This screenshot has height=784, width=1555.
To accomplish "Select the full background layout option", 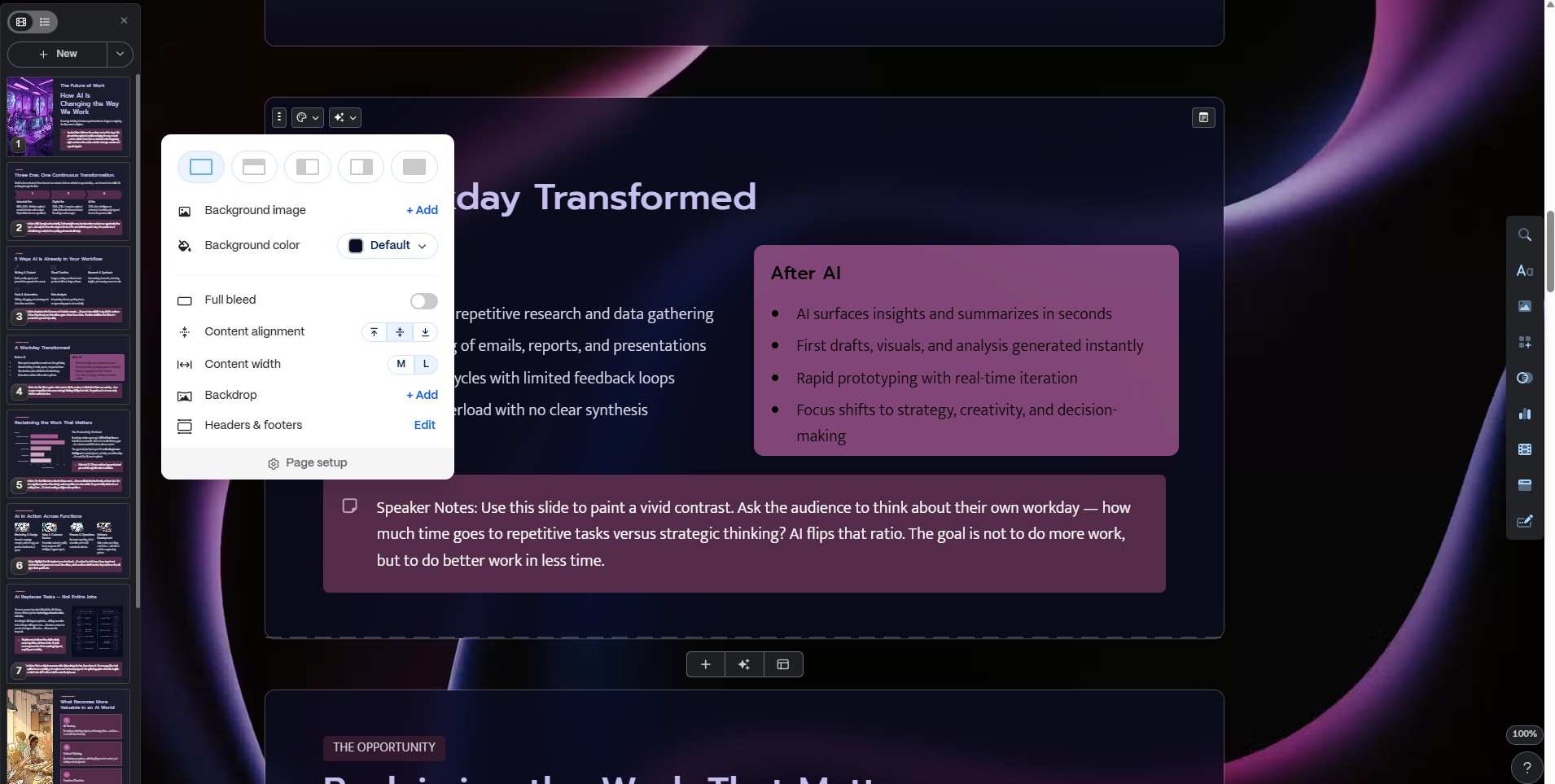I will 414,167.
